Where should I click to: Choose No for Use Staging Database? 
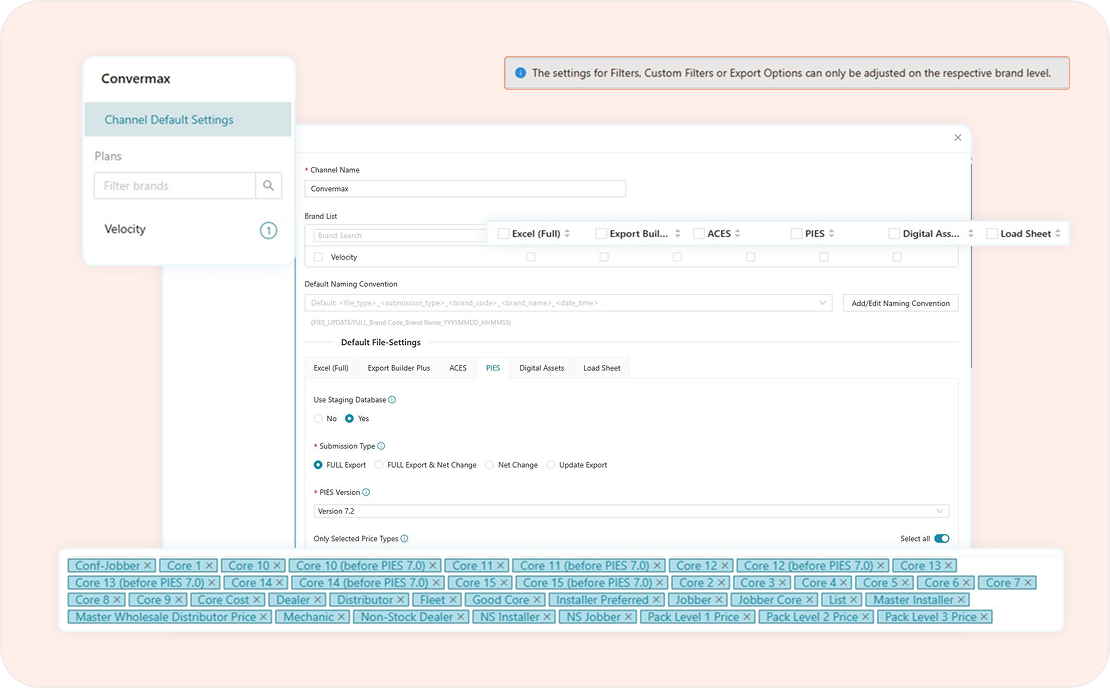coord(319,419)
